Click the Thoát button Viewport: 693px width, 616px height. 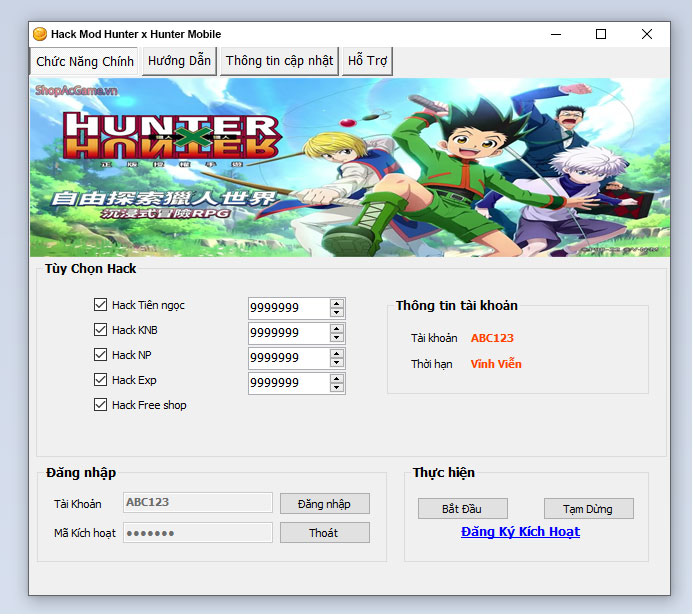click(x=324, y=533)
